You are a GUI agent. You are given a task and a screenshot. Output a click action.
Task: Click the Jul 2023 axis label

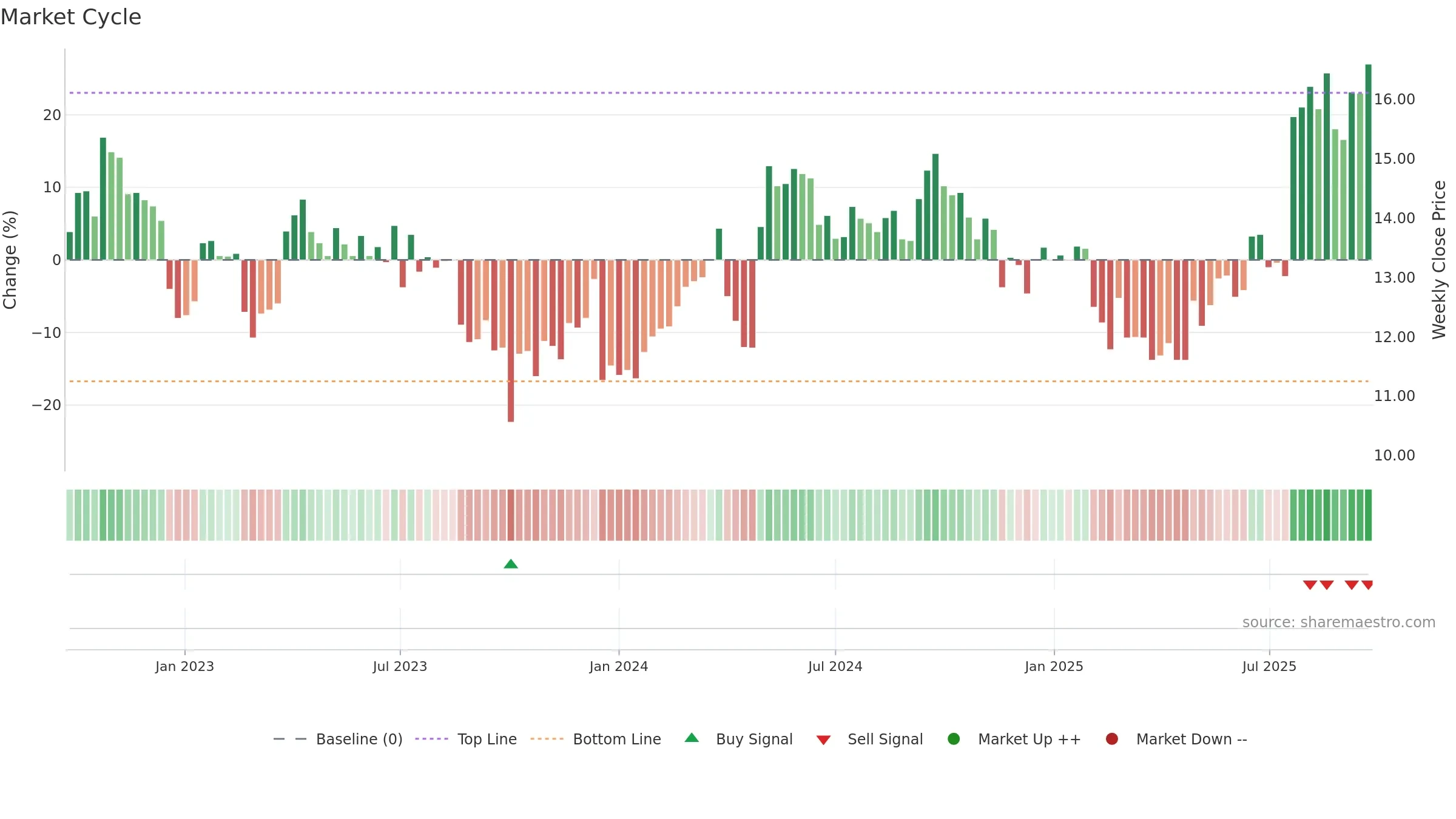400,666
